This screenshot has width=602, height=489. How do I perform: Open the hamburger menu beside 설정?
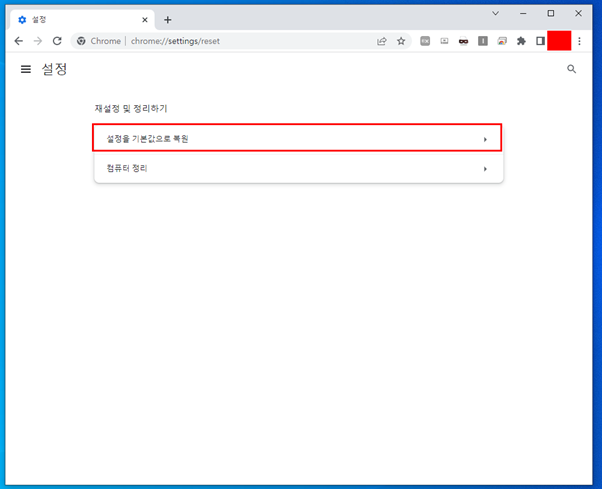point(26,69)
